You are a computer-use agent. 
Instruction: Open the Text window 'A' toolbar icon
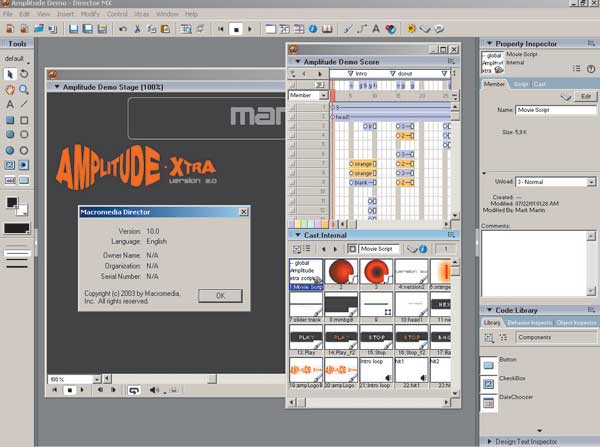point(376,29)
